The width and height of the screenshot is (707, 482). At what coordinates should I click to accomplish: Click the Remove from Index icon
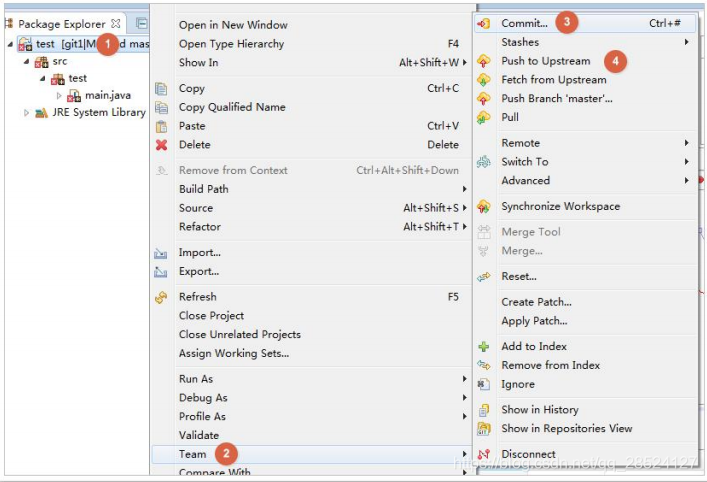pyautogui.click(x=483, y=365)
